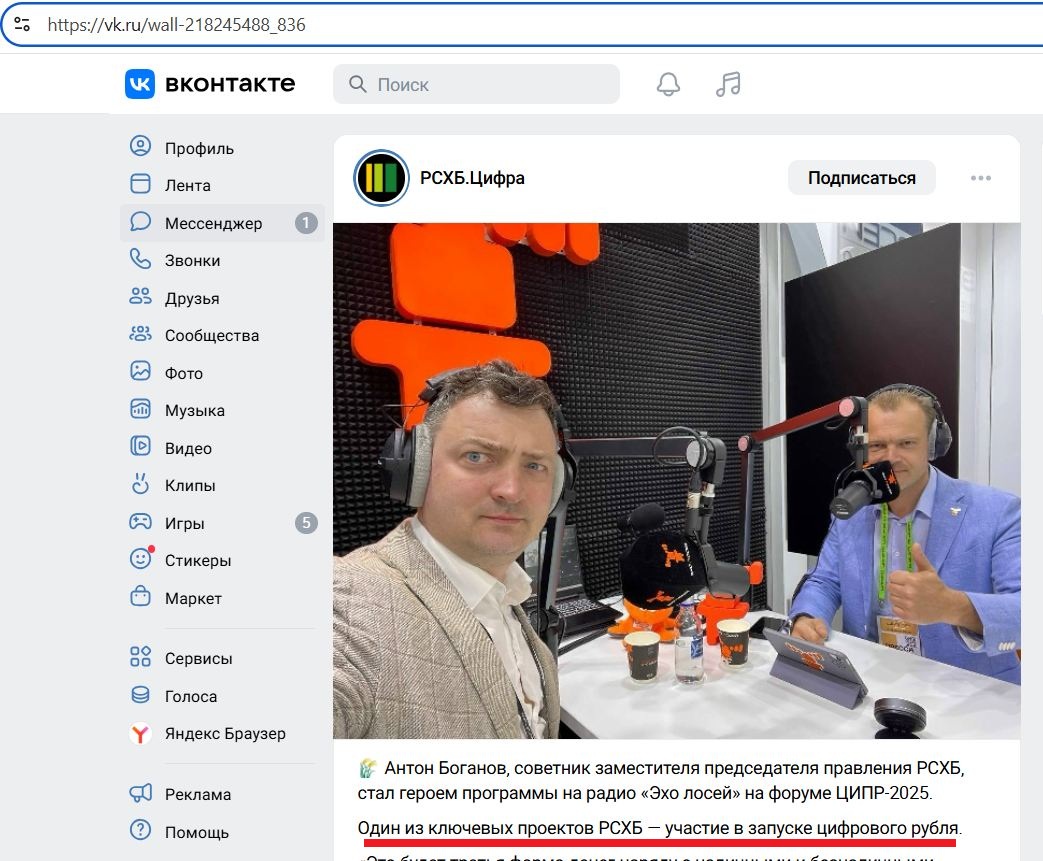Open the Реклама link
Image resolution: width=1043 pixels, height=861 pixels.
point(198,794)
